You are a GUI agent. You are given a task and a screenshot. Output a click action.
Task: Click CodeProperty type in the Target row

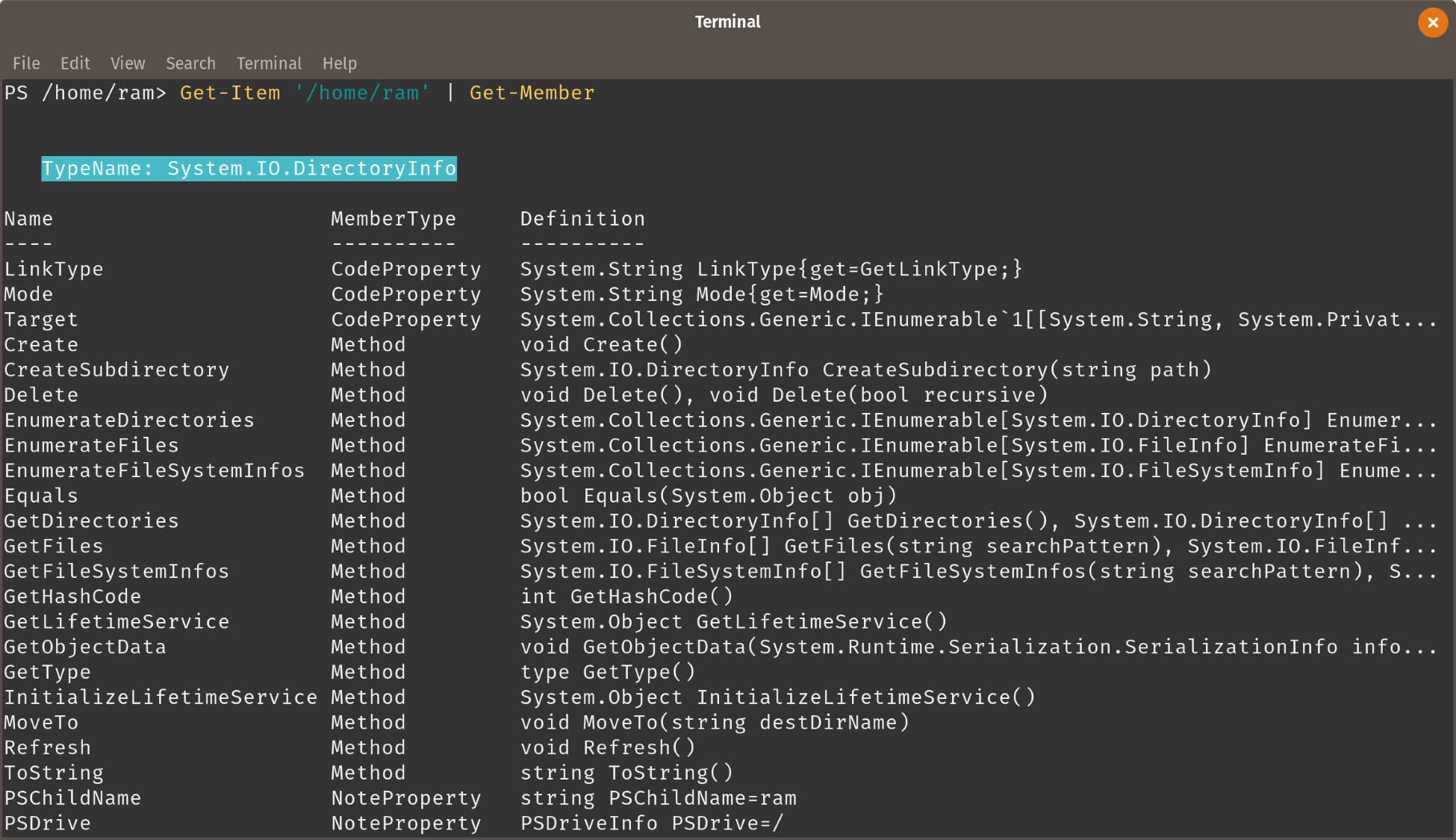point(406,320)
